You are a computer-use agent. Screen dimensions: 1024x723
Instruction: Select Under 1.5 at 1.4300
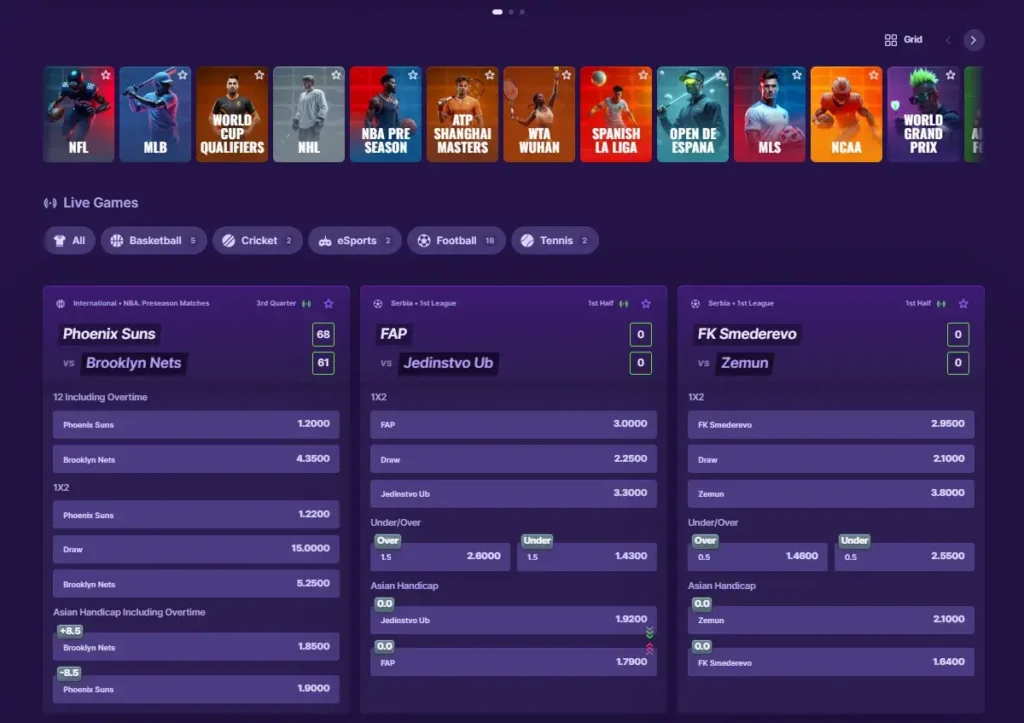tap(587, 556)
